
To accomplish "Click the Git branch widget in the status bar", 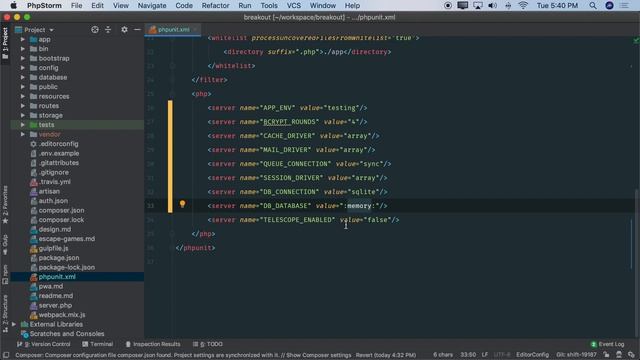I will 576,355.
